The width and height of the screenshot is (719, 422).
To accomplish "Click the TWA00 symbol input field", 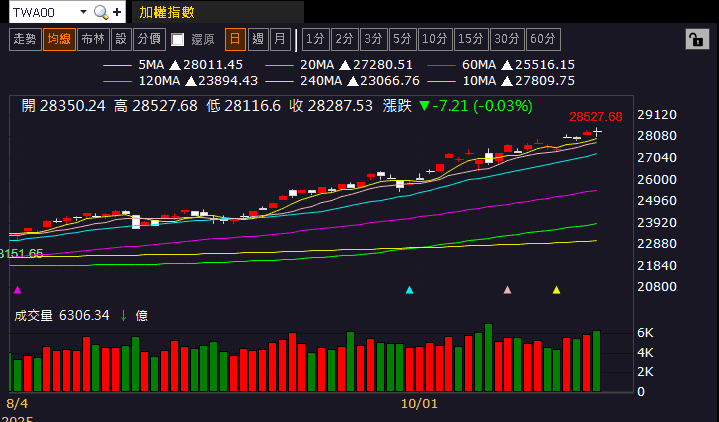I will tap(40, 13).
